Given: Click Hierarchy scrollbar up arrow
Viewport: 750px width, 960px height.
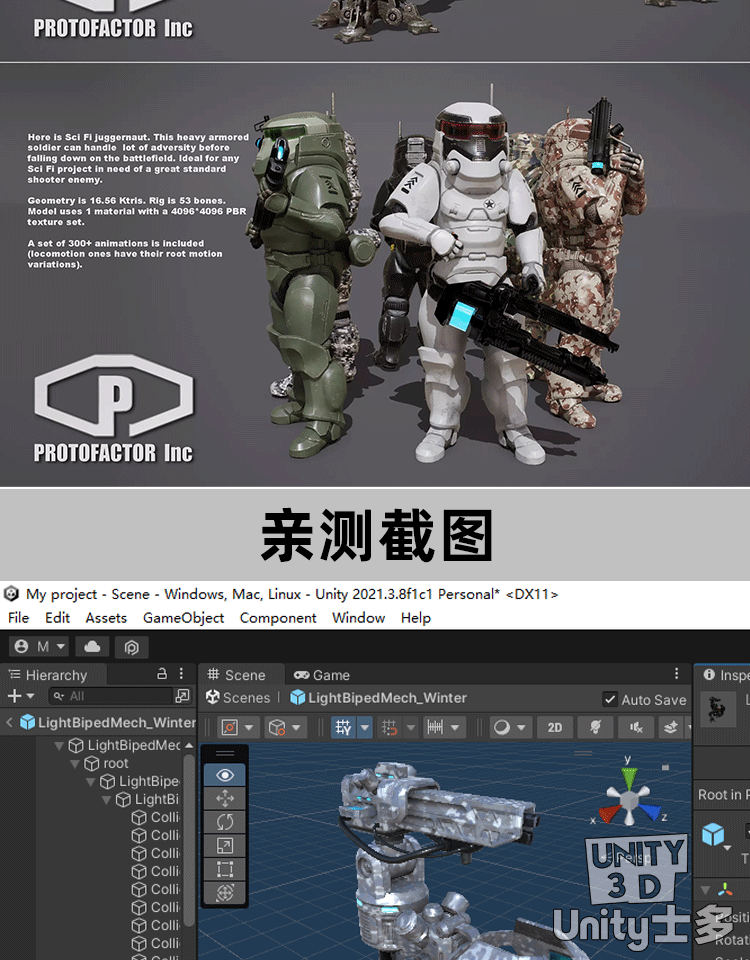Looking at the screenshot, I should click(x=189, y=745).
